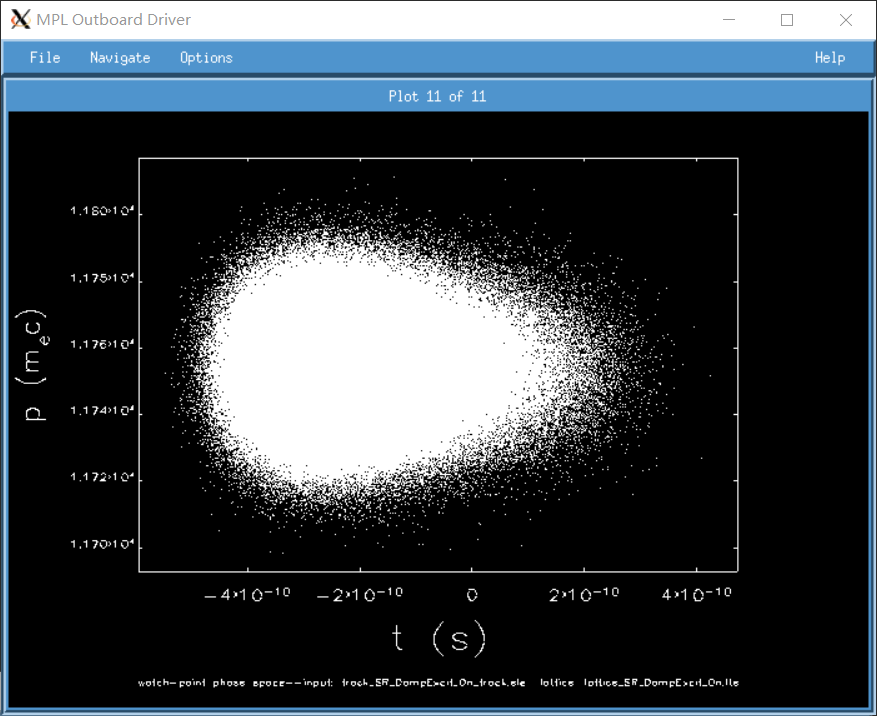
Task: Minimize the MPL Outboard Driver window
Action: (732, 20)
